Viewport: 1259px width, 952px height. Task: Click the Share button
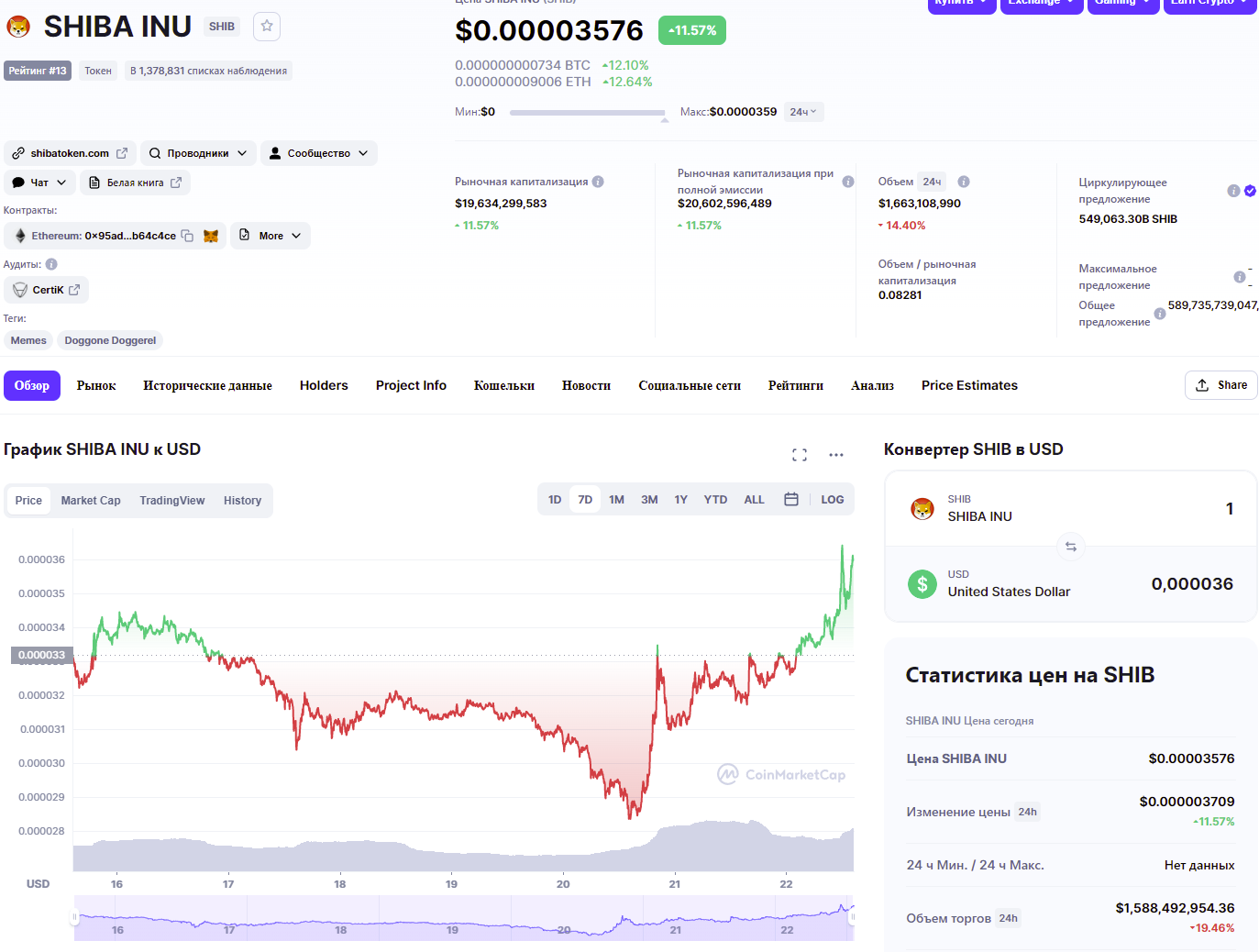pos(1221,385)
